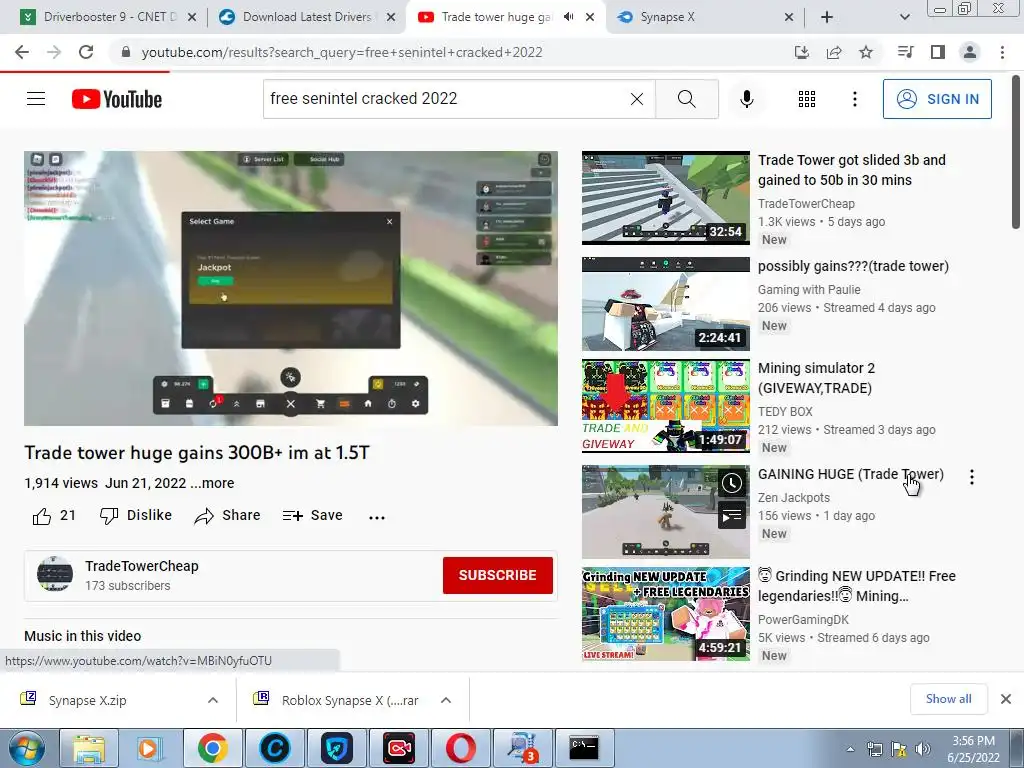Go back in browser history
1024x768 pixels.
pyautogui.click(x=22, y=52)
